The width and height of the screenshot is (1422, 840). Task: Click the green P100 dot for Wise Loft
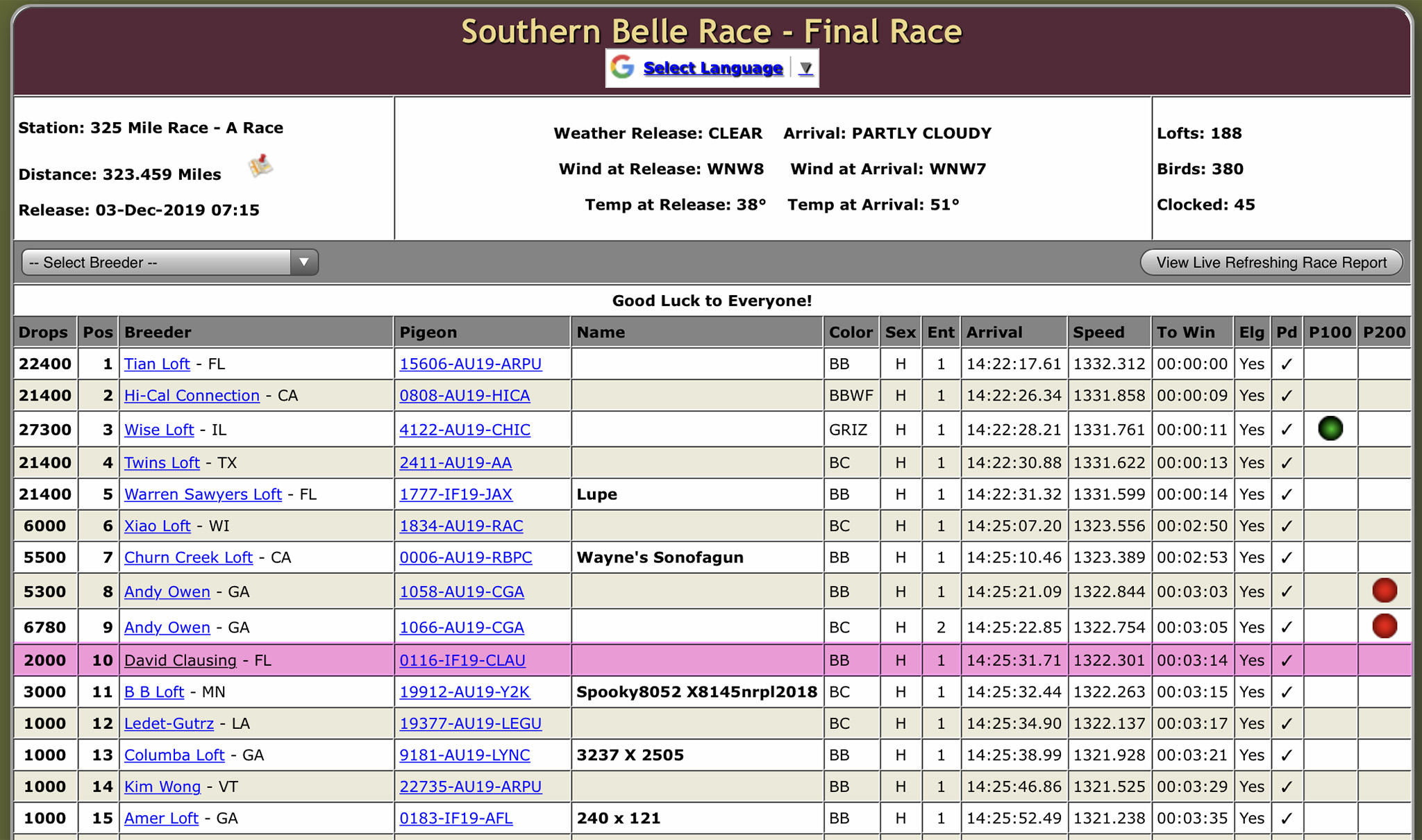pyautogui.click(x=1330, y=429)
